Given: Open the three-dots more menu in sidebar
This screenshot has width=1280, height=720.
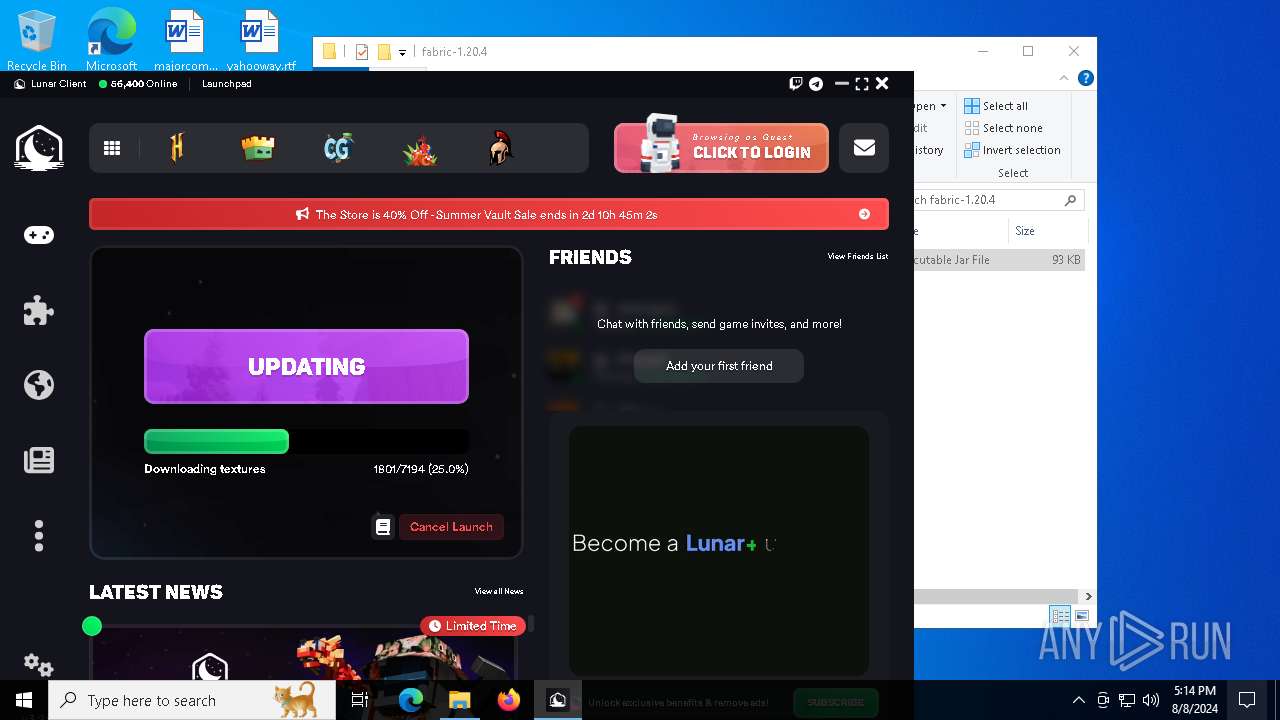Looking at the screenshot, I should [x=39, y=535].
